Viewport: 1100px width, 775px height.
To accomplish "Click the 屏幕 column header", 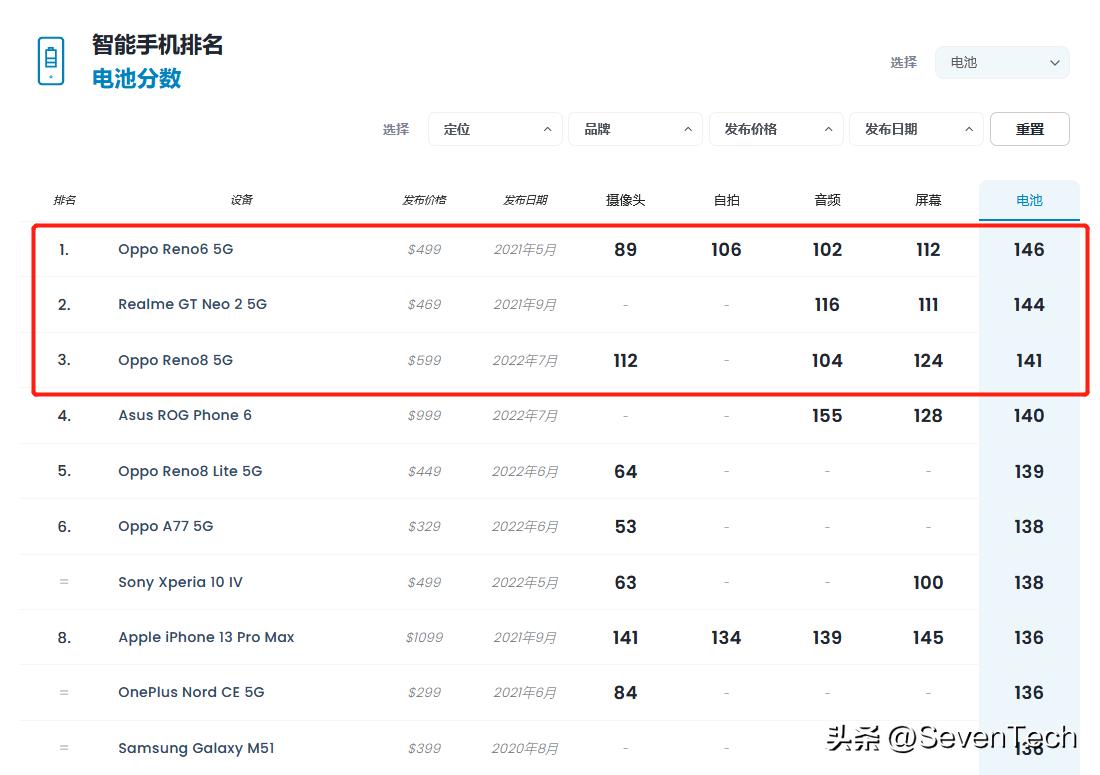I will point(927,199).
